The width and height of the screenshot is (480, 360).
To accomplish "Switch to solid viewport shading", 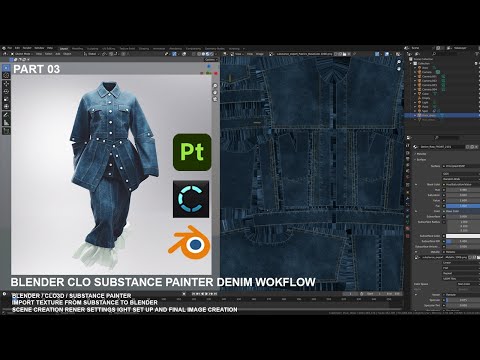I will coord(203,54).
